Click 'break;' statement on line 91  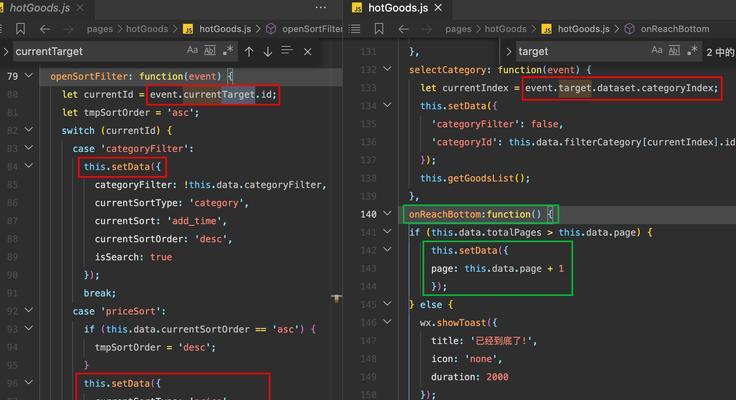pos(100,293)
